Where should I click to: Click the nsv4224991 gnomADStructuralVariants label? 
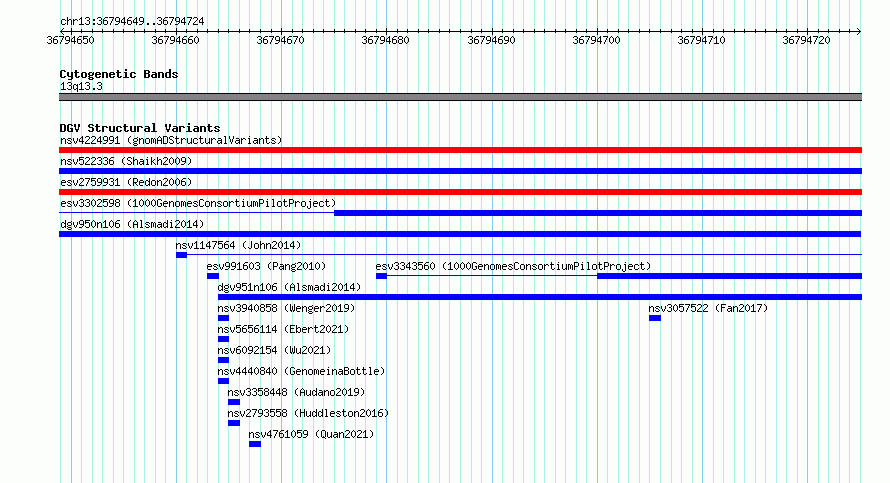[171, 140]
